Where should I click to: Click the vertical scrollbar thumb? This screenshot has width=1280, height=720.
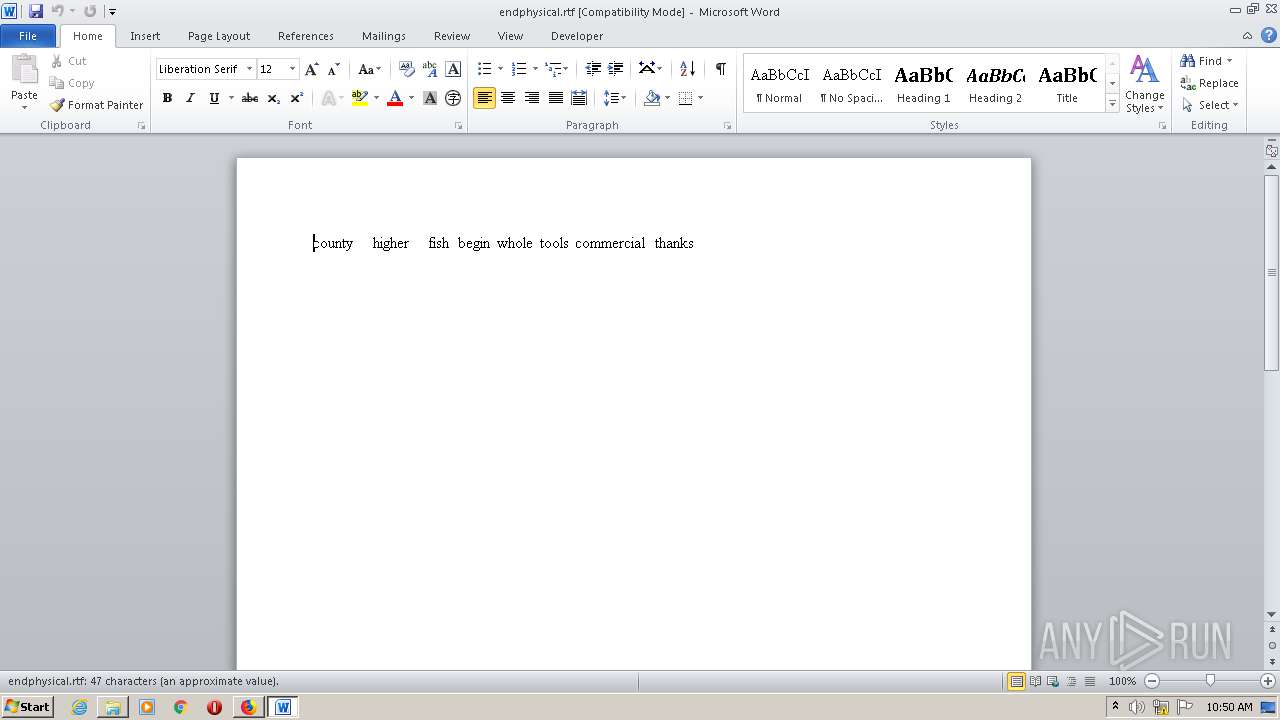1272,272
